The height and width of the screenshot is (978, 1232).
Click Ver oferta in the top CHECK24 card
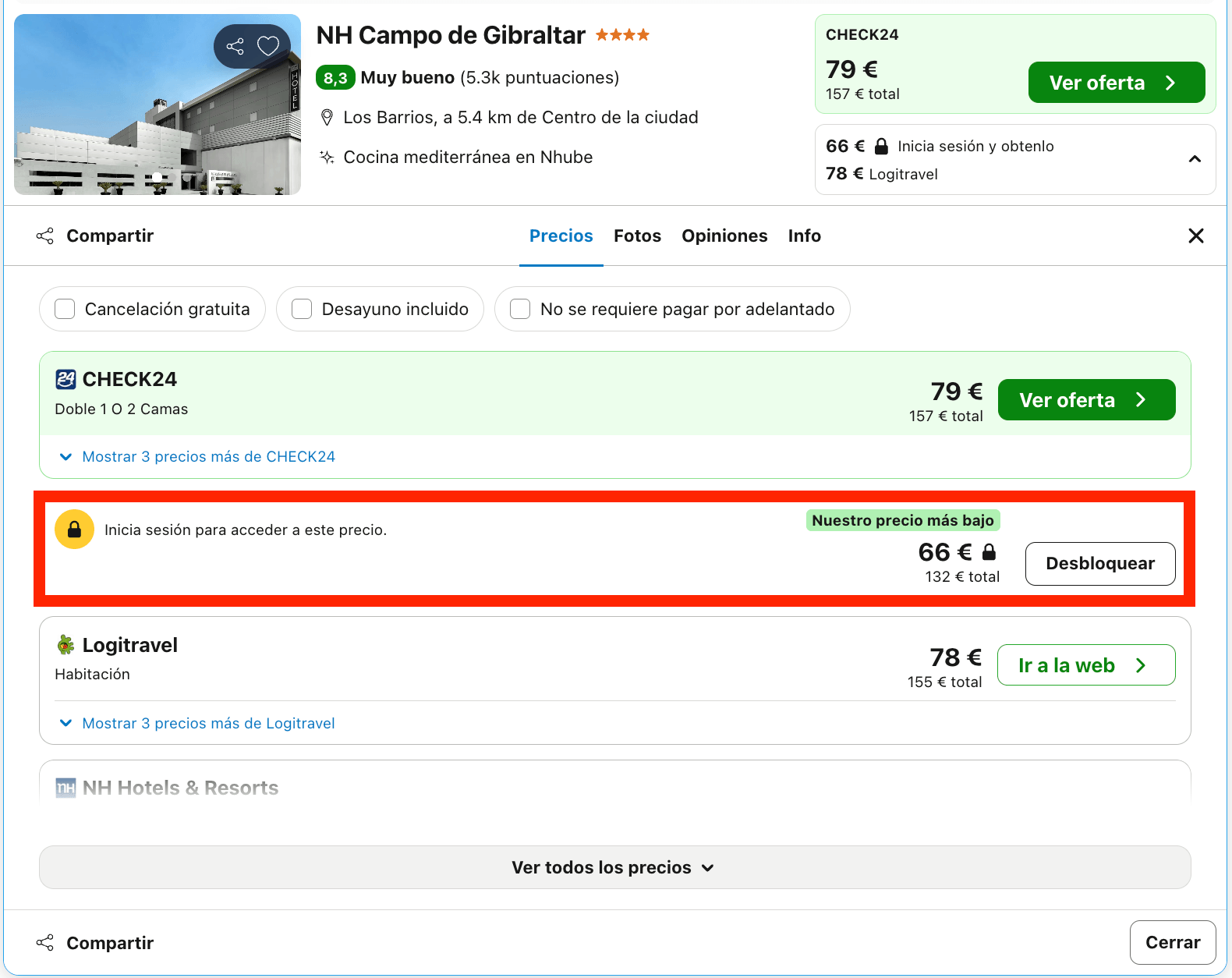pos(1117,83)
